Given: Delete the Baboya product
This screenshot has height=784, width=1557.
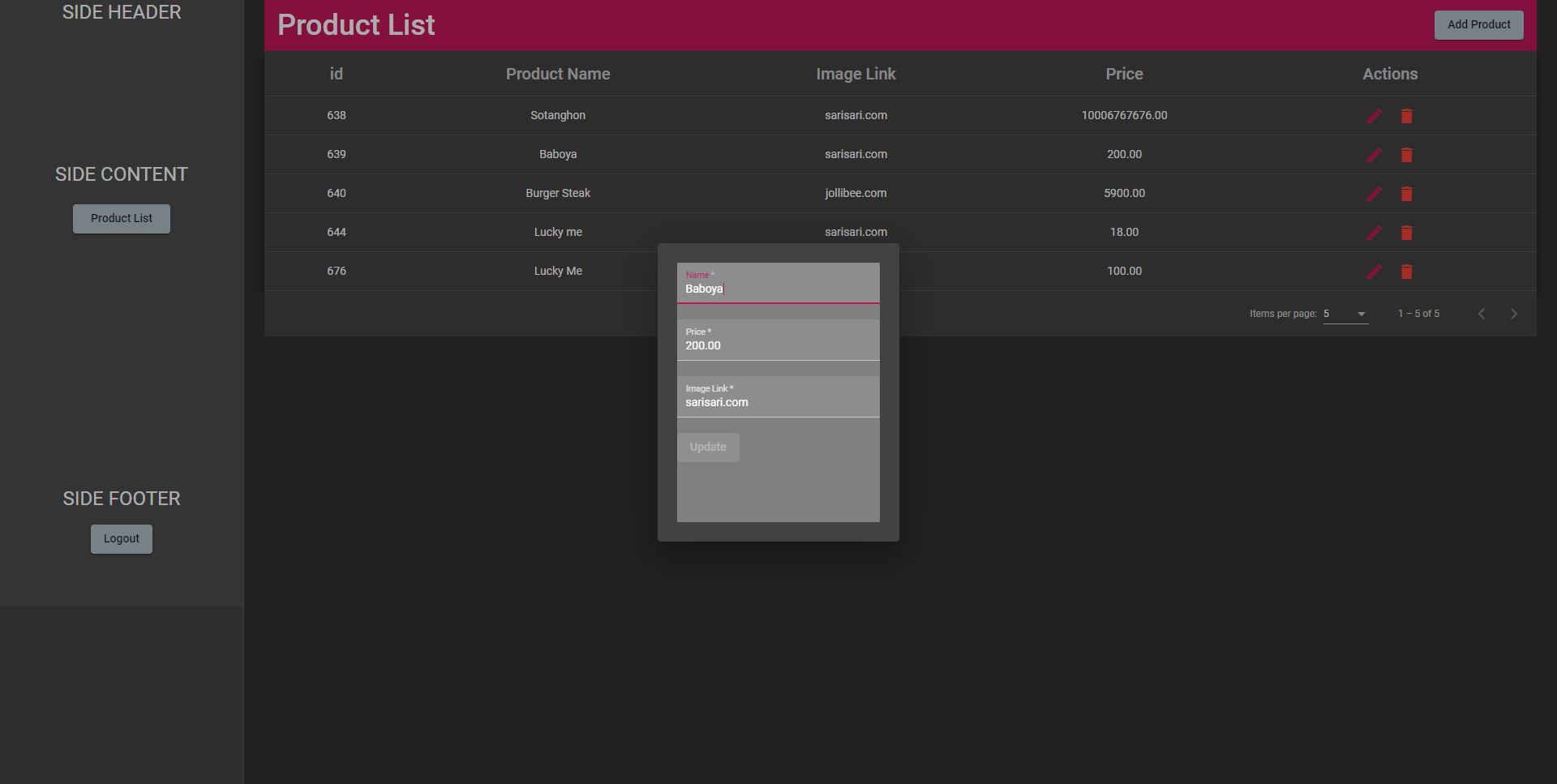Looking at the screenshot, I should tap(1407, 155).
